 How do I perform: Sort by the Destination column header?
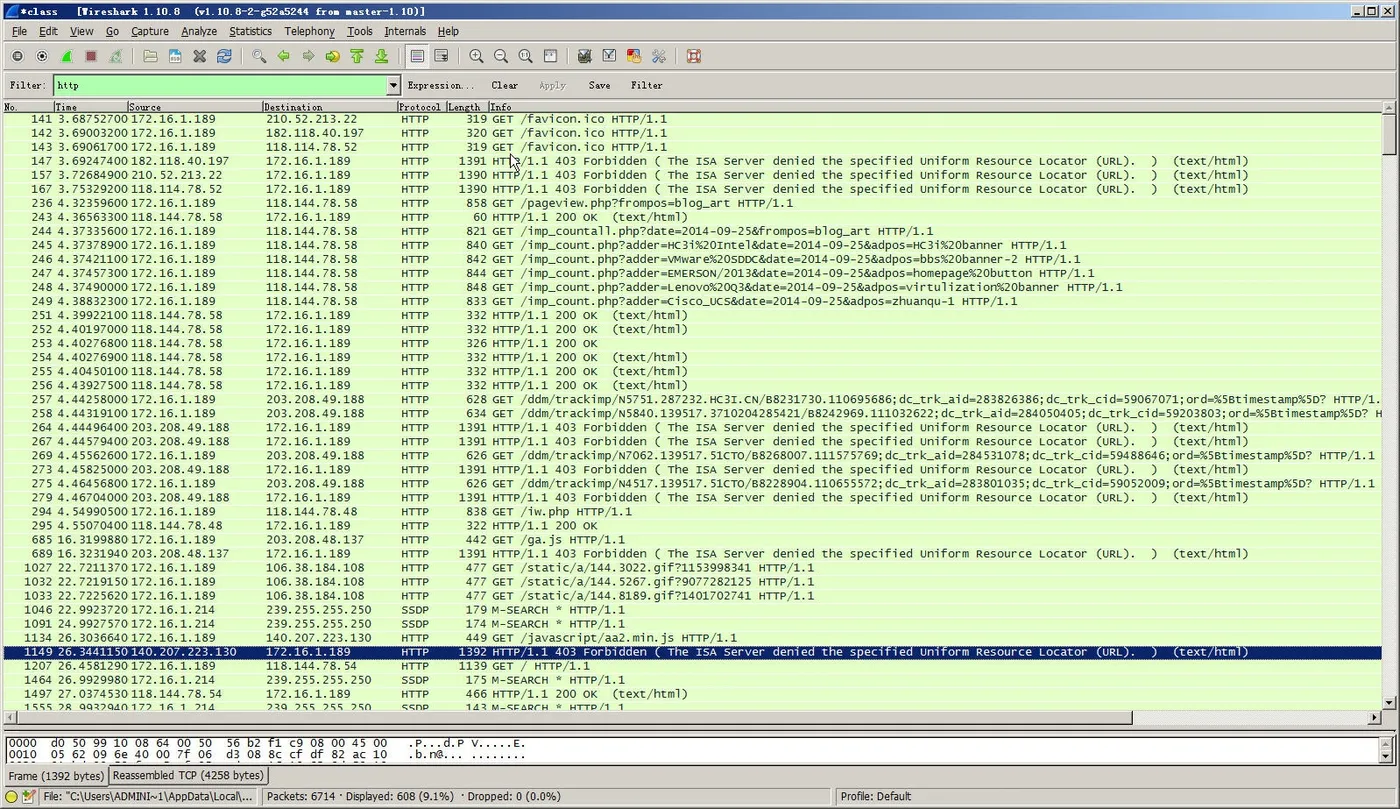tap(329, 107)
